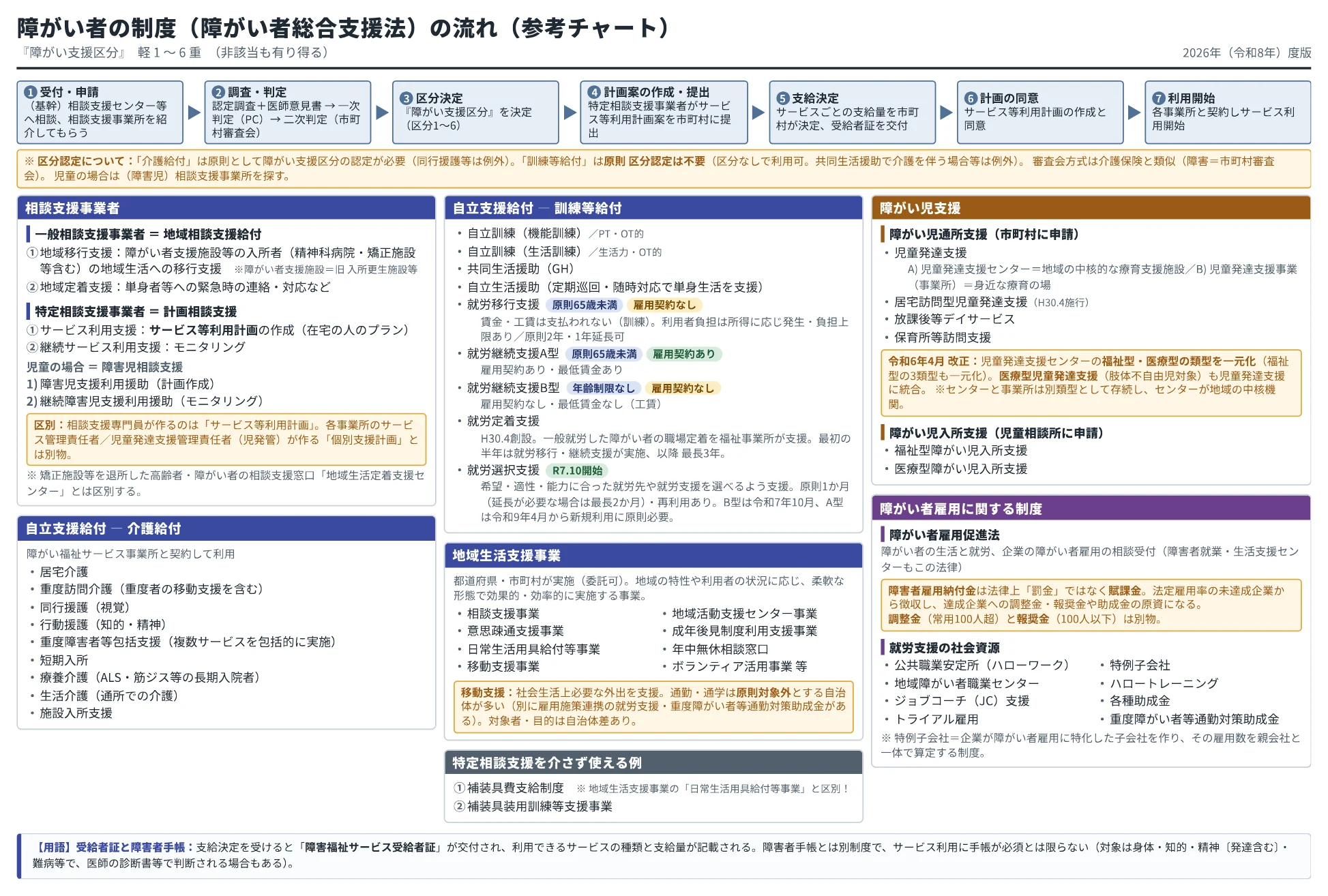Click the step 7 利用開始 number badge

1158,98
